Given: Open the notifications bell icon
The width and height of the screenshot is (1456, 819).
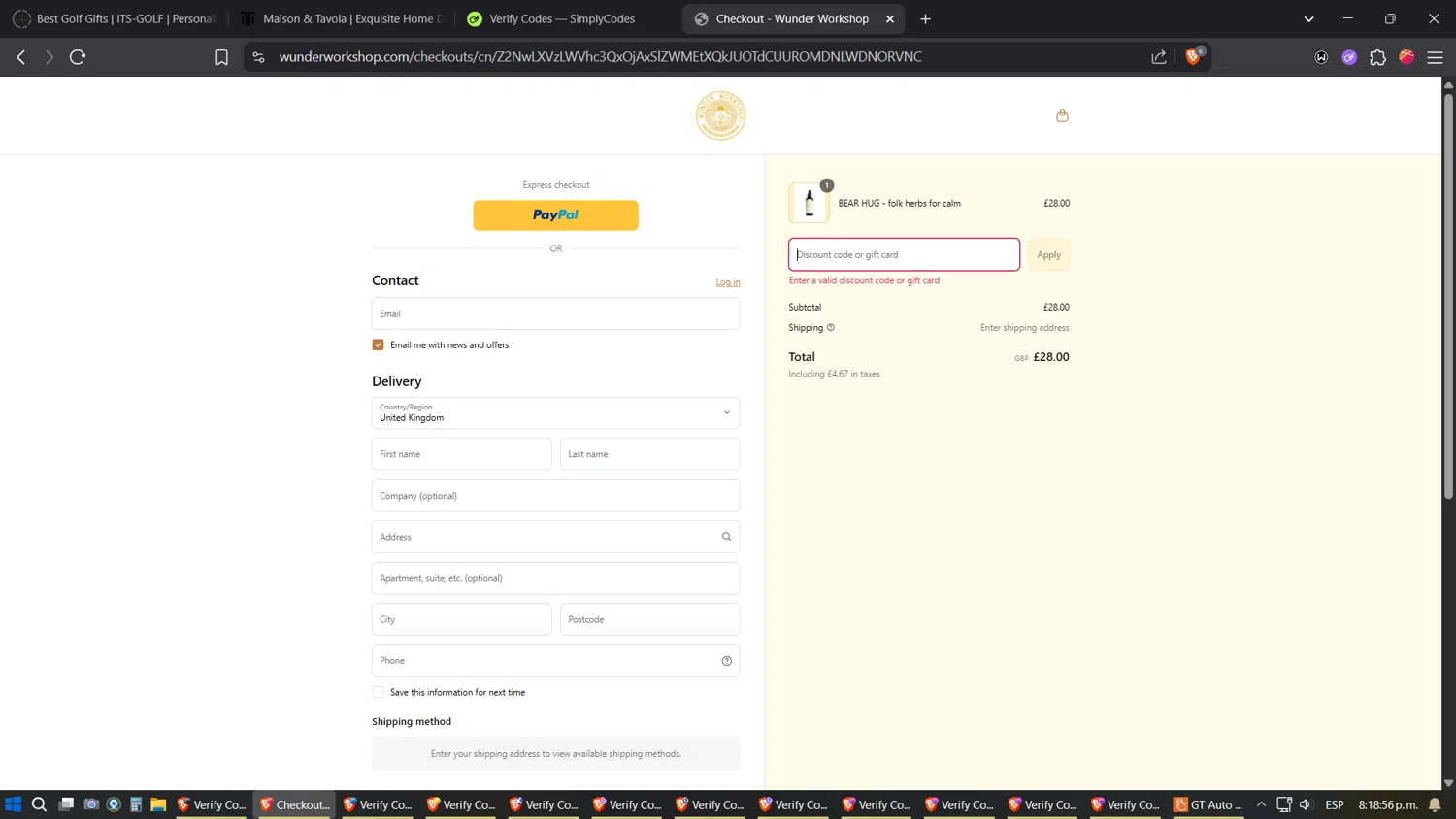Looking at the screenshot, I should point(1435,804).
